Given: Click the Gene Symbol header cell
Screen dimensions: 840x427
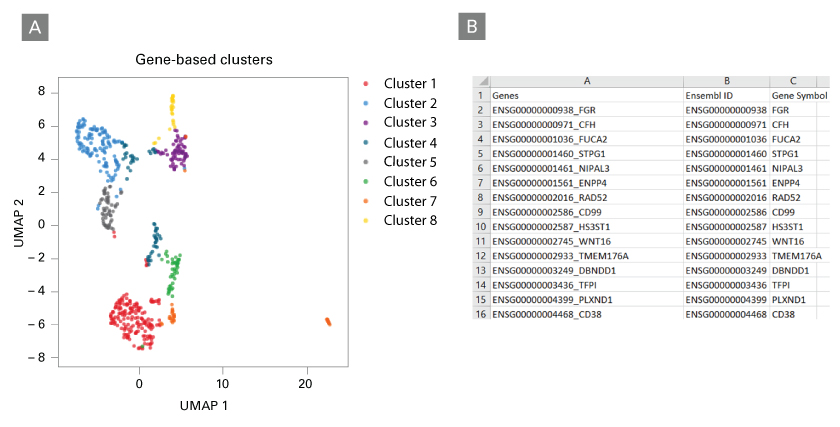Looking at the screenshot, I should (799, 96).
